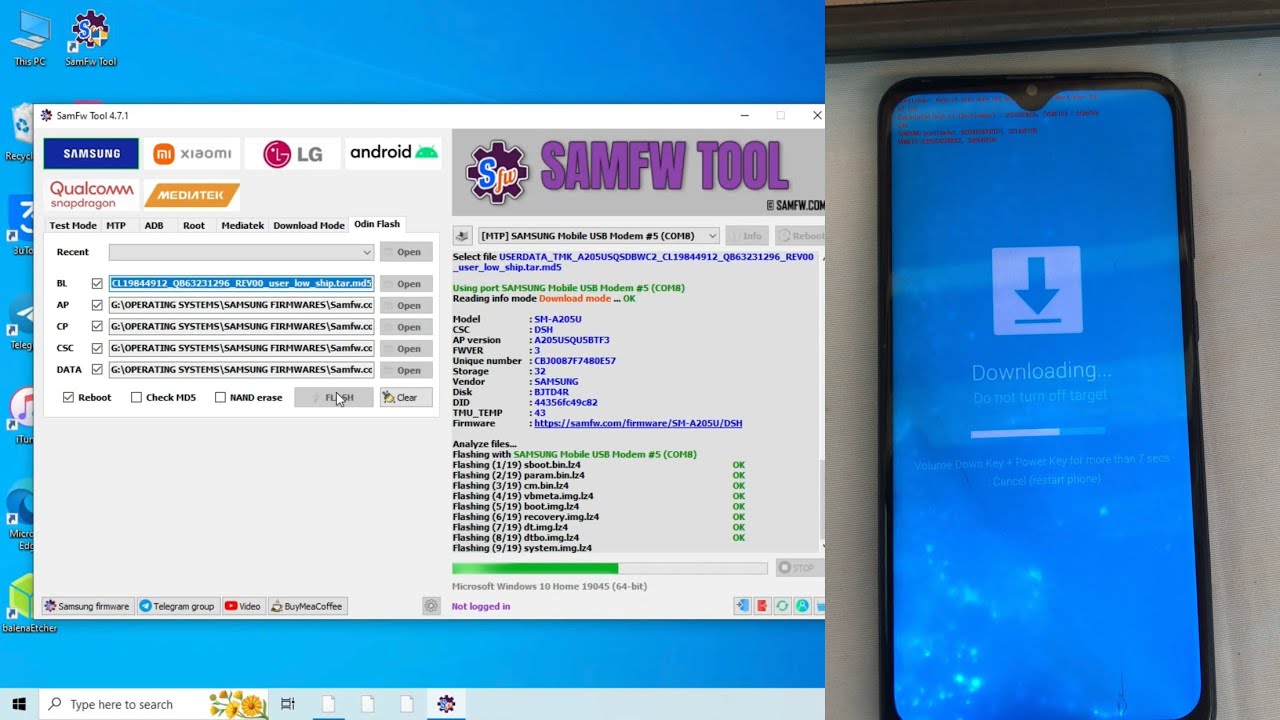Click the FLASH button
Viewport: 1280px width, 720px height.
pyautogui.click(x=334, y=397)
